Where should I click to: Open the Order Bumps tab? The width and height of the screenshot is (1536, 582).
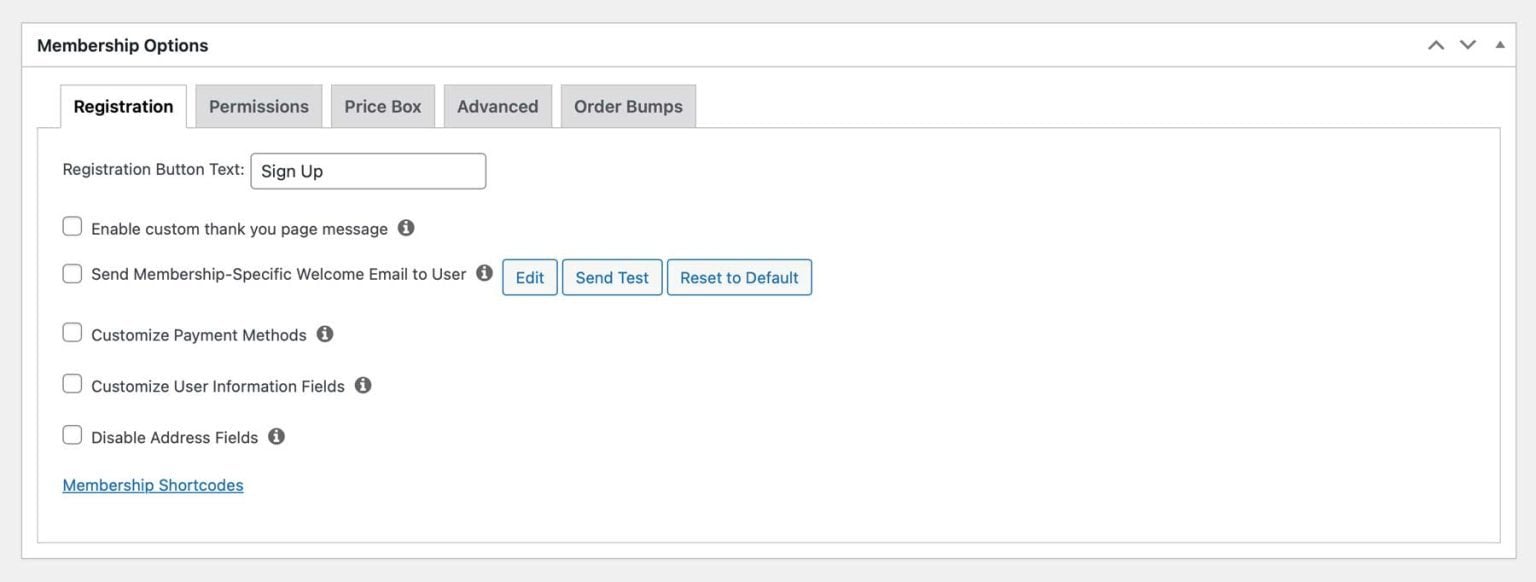click(628, 104)
